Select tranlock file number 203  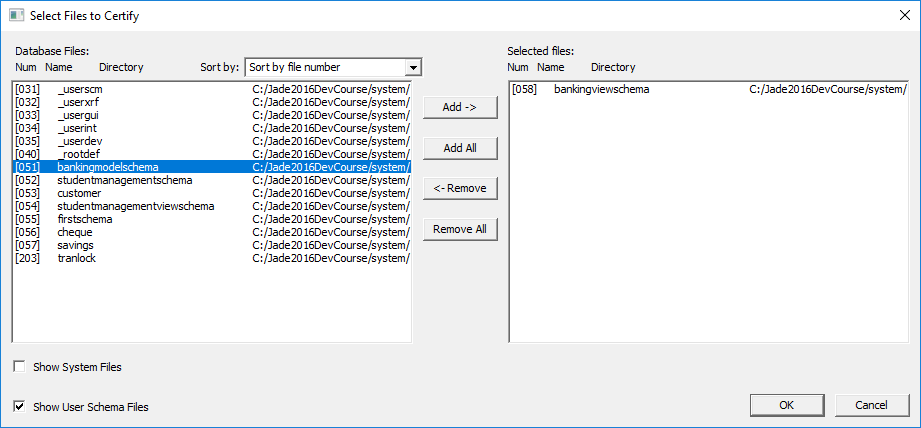(76, 258)
